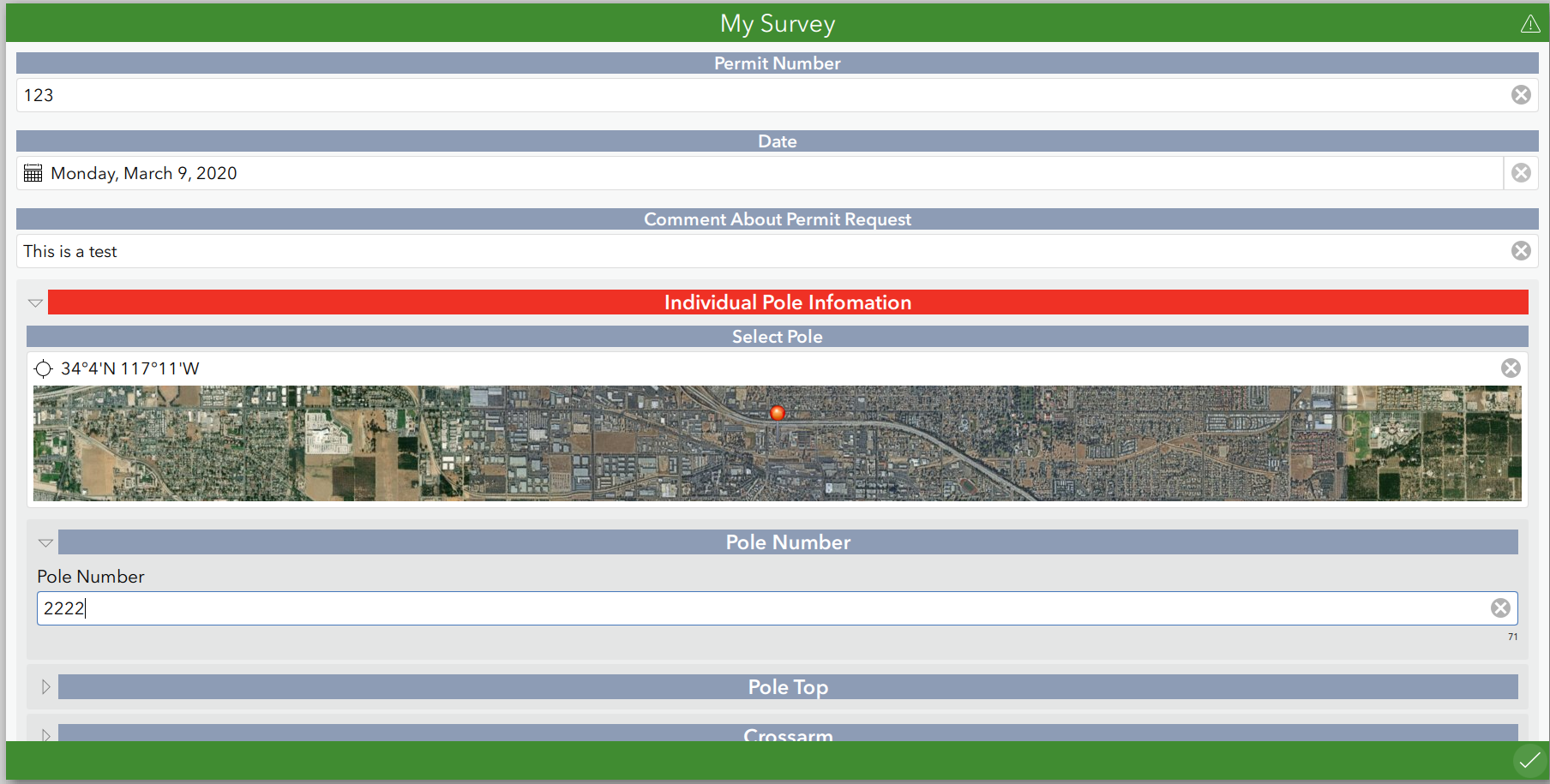Click the Permit Number header label
The image size is (1550, 784).
point(778,63)
